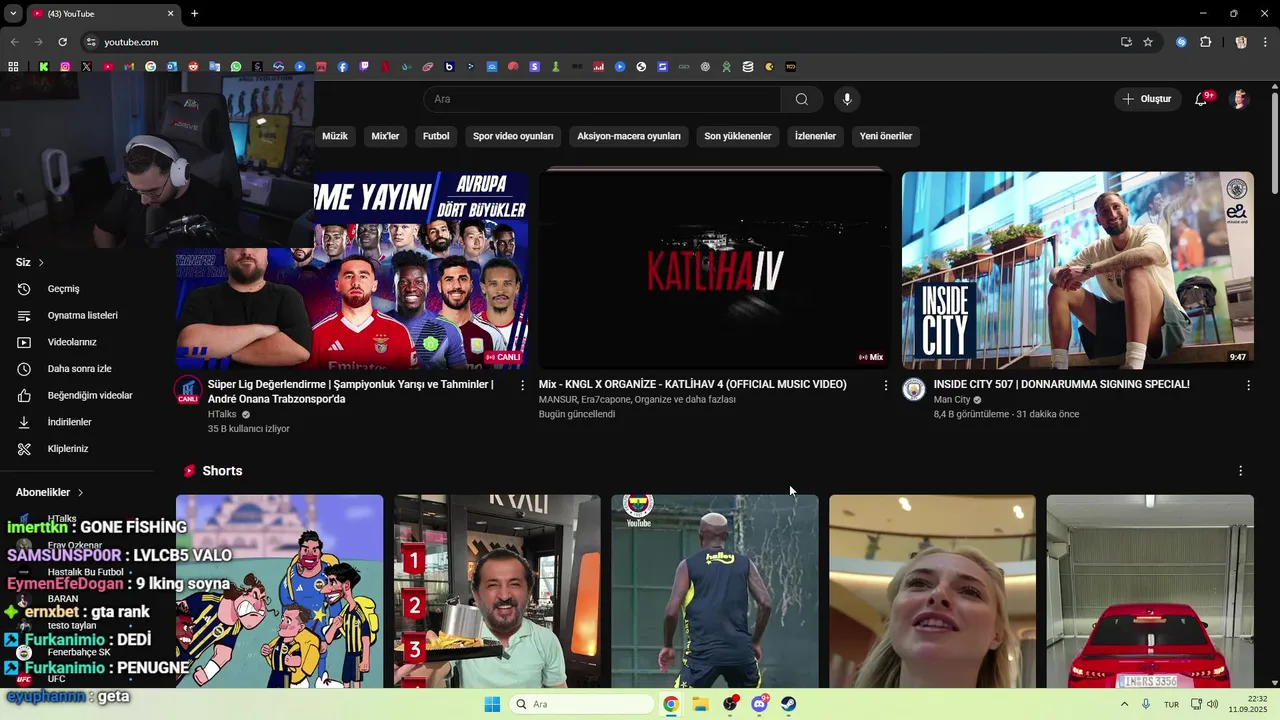
Task: Open the Kick bookmark in bookmarks bar
Action: pyautogui.click(x=44, y=67)
